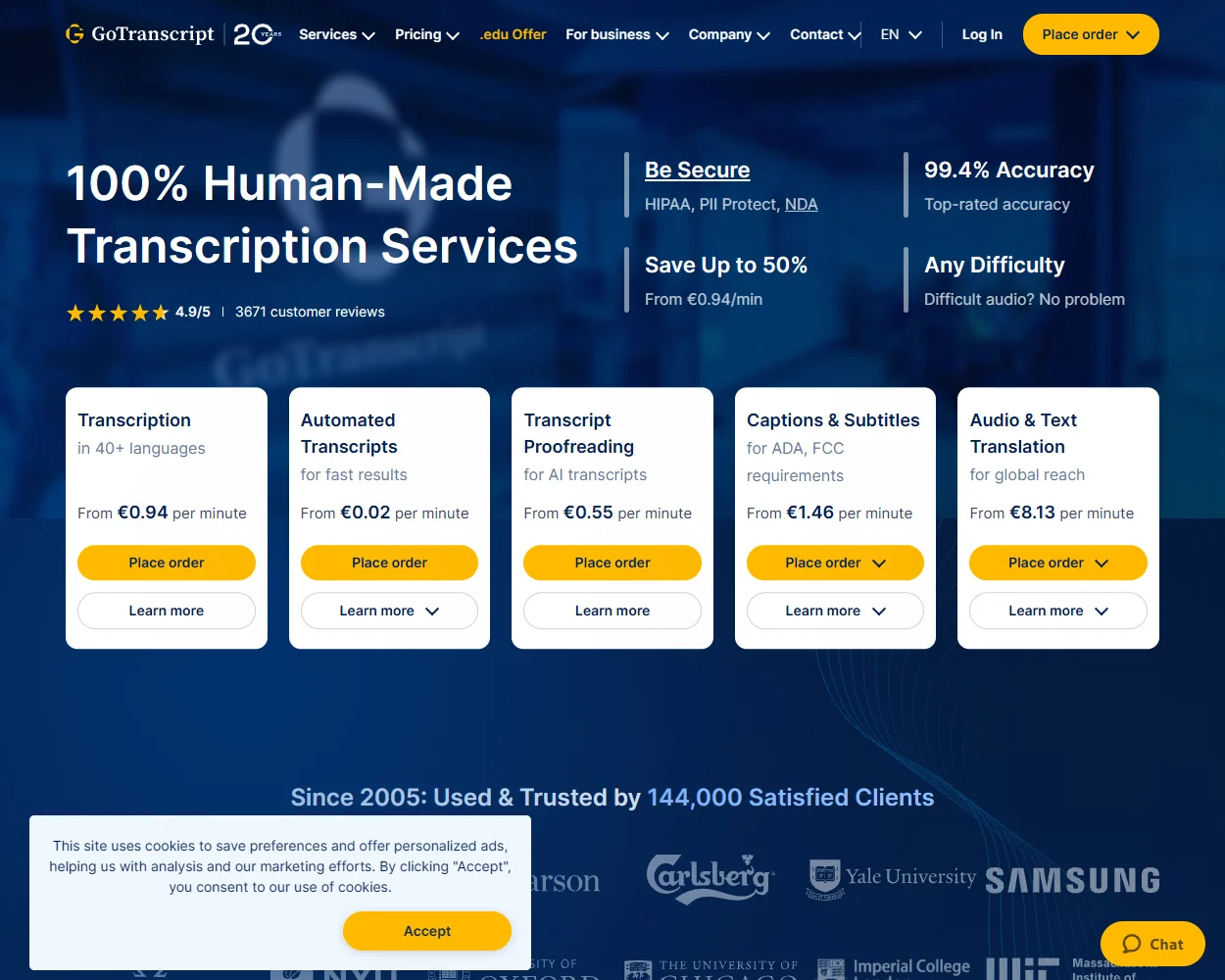
Task: Click the five-star rating icons
Action: 118,312
